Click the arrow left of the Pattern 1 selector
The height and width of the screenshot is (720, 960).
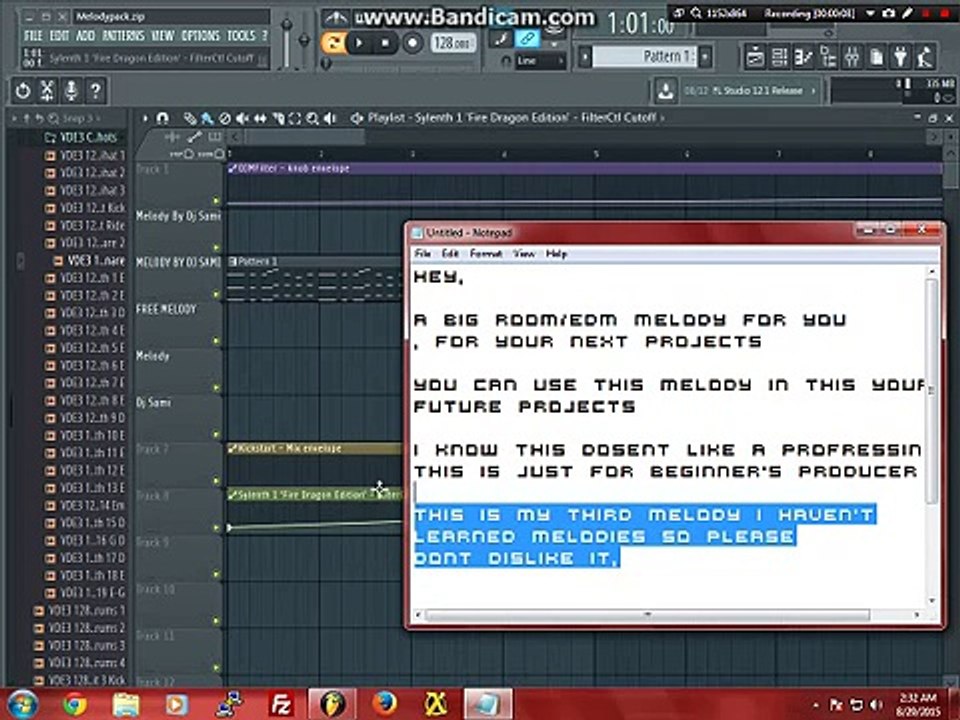coord(585,57)
